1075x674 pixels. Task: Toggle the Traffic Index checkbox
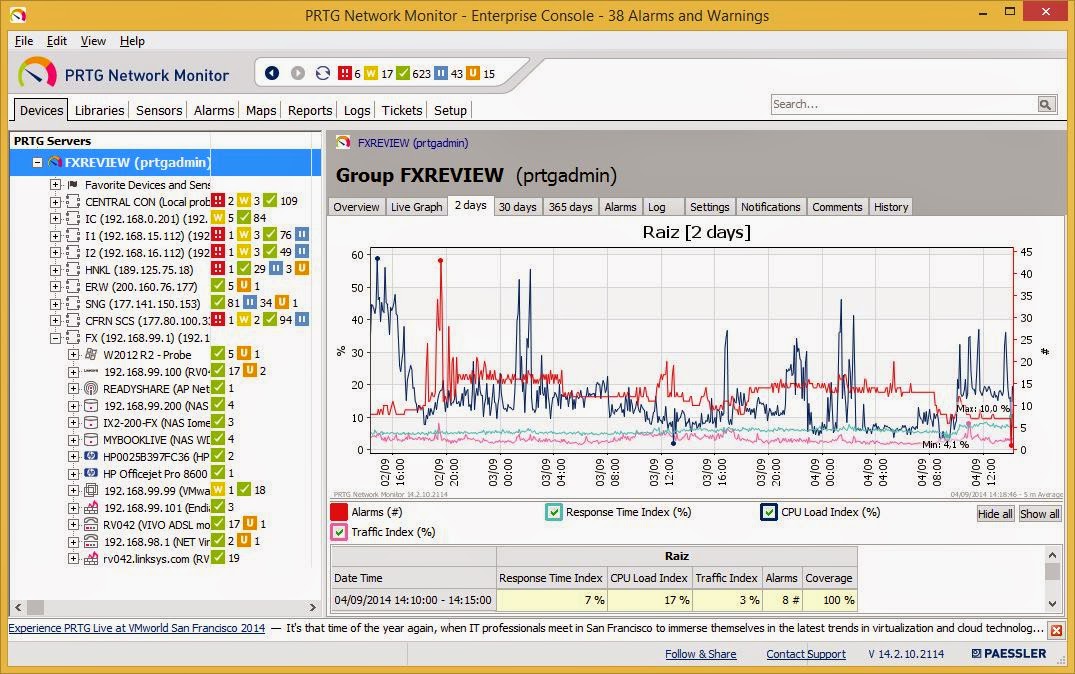[339, 532]
